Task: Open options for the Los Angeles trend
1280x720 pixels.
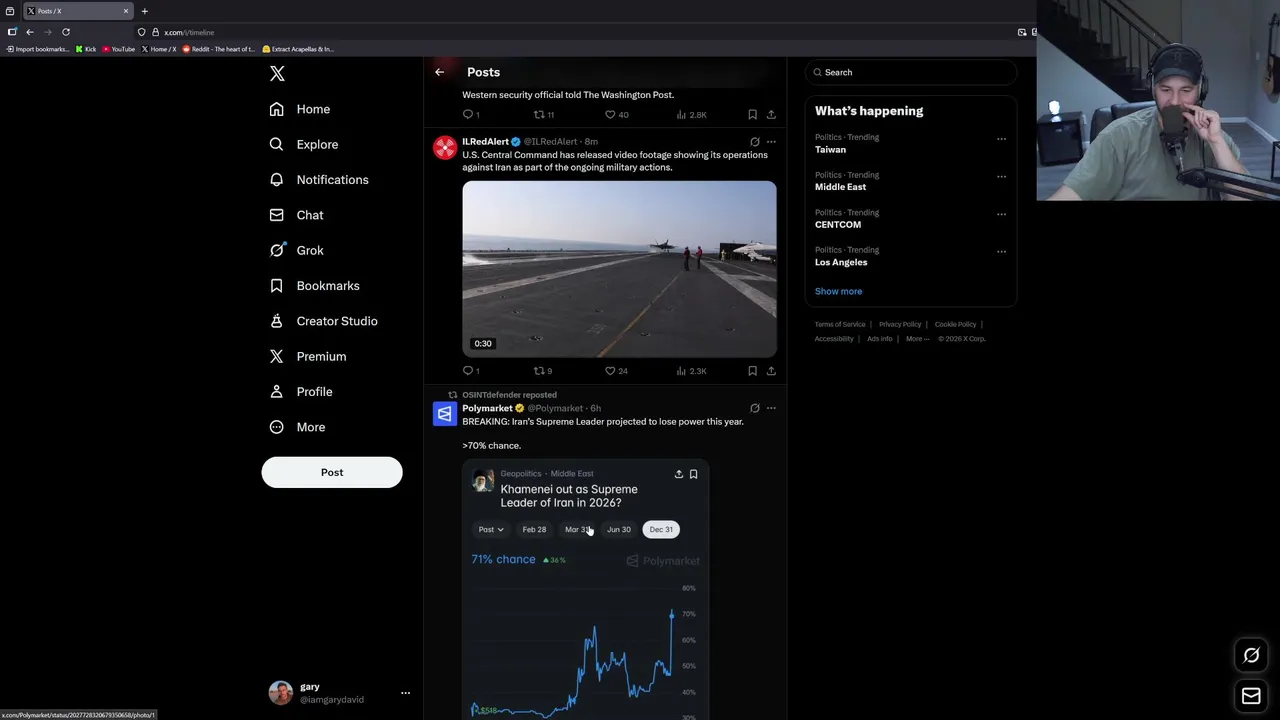Action: [1001, 251]
